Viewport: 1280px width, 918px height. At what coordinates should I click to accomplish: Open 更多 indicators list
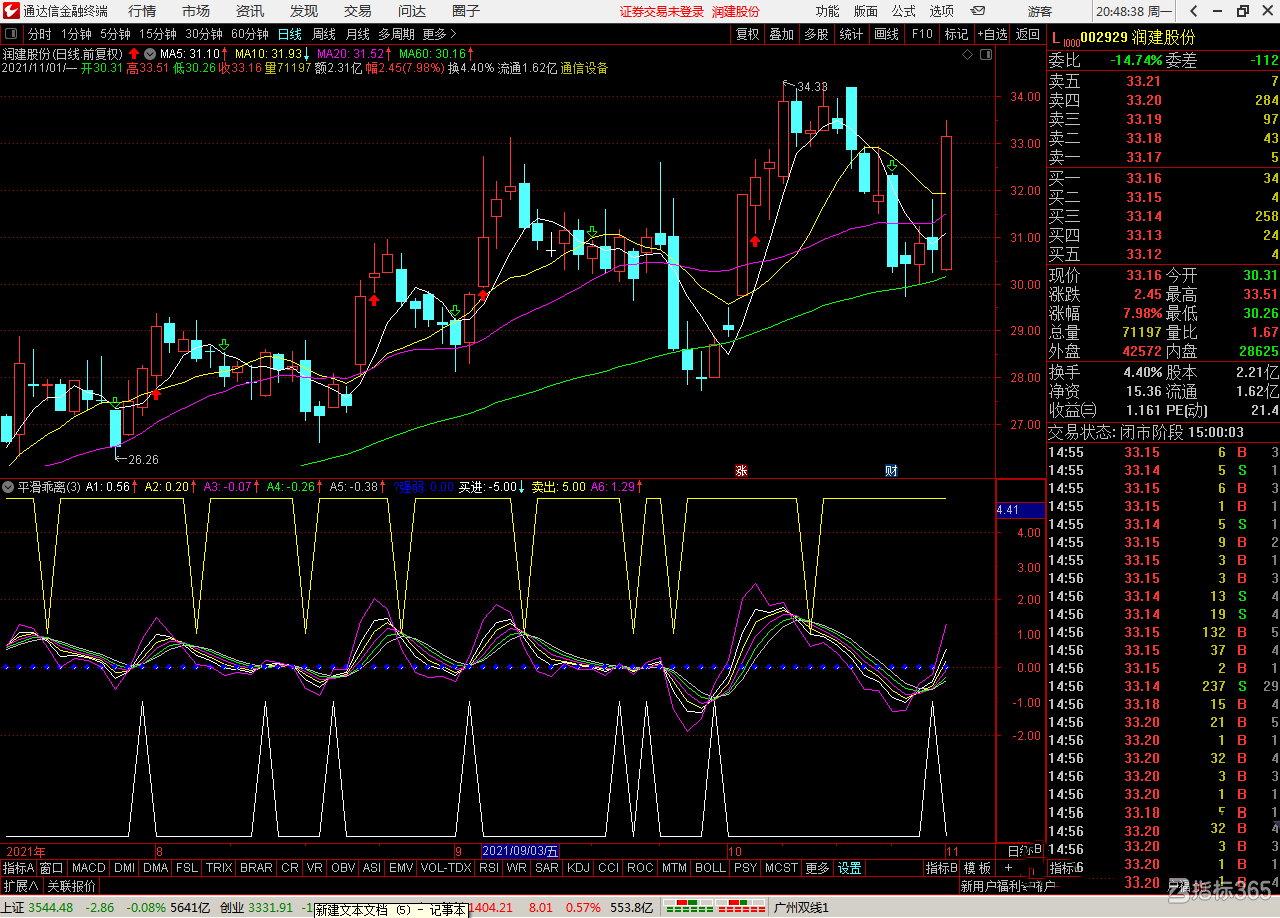point(818,868)
